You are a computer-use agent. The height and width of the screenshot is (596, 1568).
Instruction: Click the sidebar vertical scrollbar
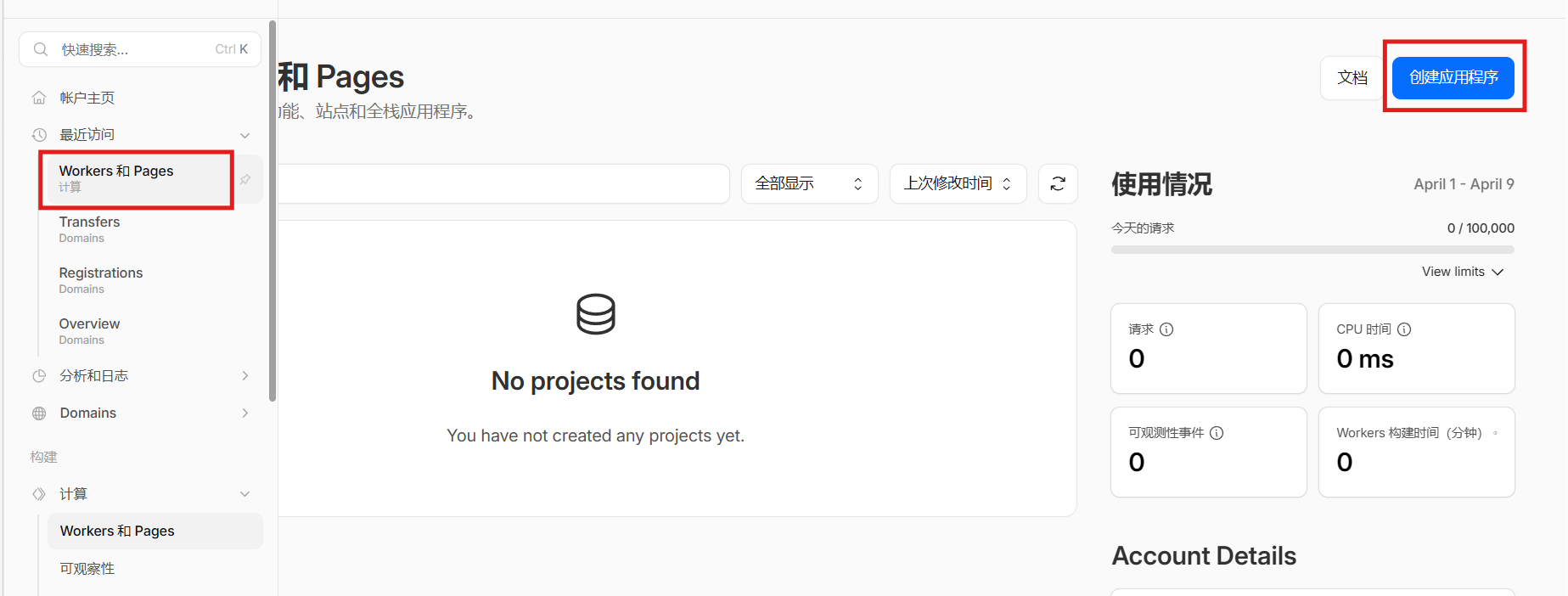click(273, 211)
